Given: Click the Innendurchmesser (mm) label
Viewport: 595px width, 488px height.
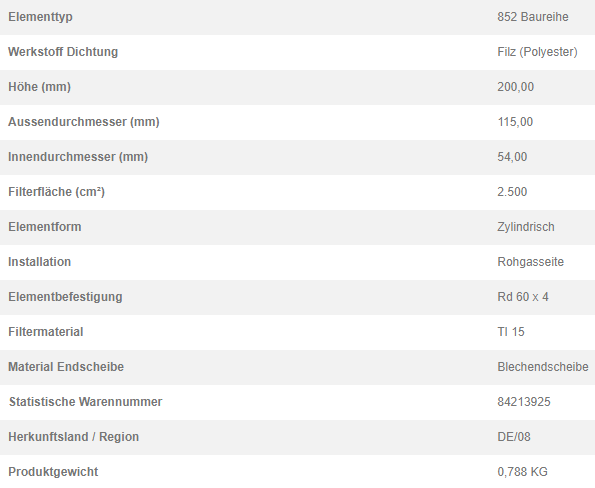Looking at the screenshot, I should click(78, 157).
